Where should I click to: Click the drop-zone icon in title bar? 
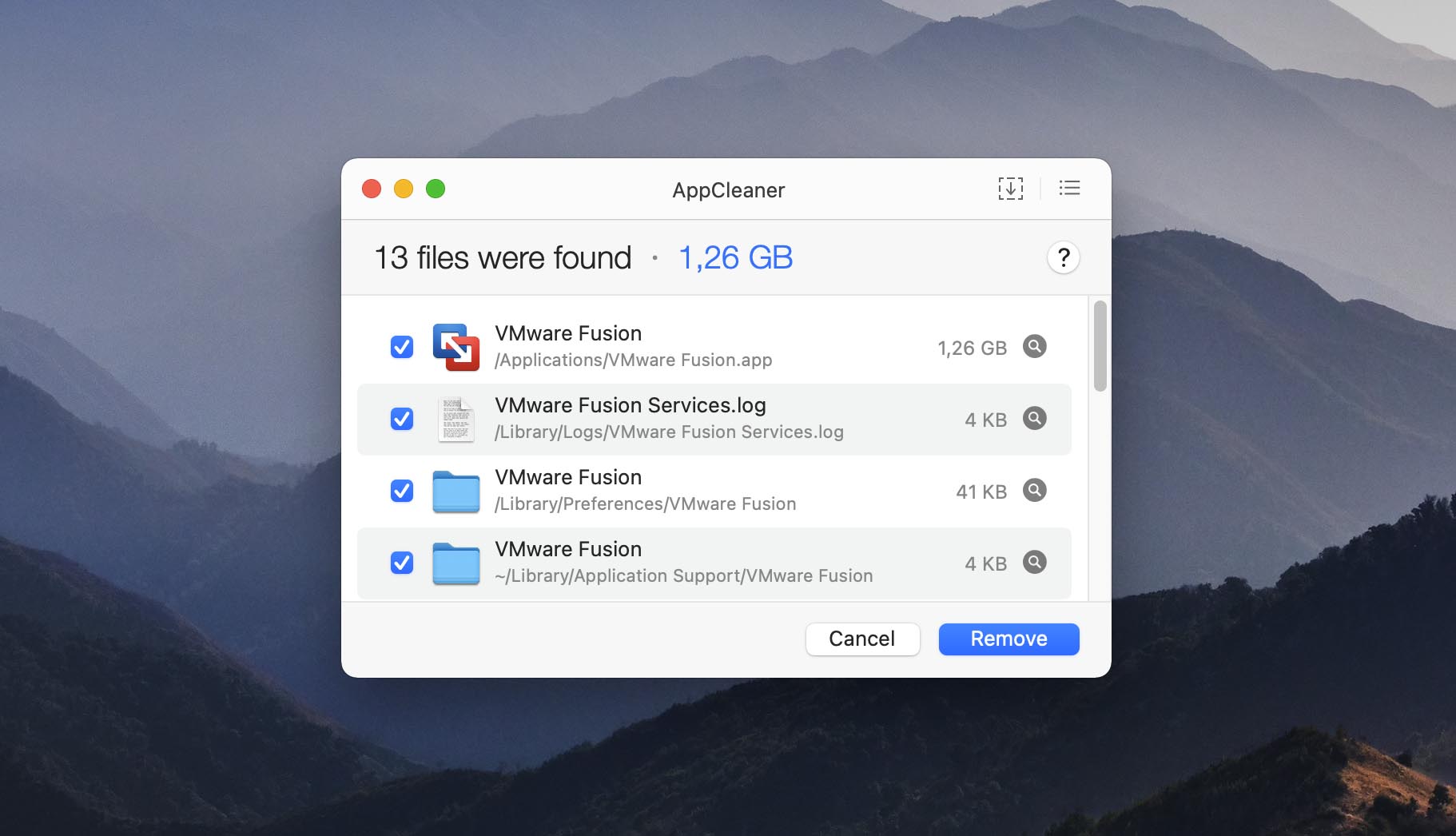(1010, 189)
